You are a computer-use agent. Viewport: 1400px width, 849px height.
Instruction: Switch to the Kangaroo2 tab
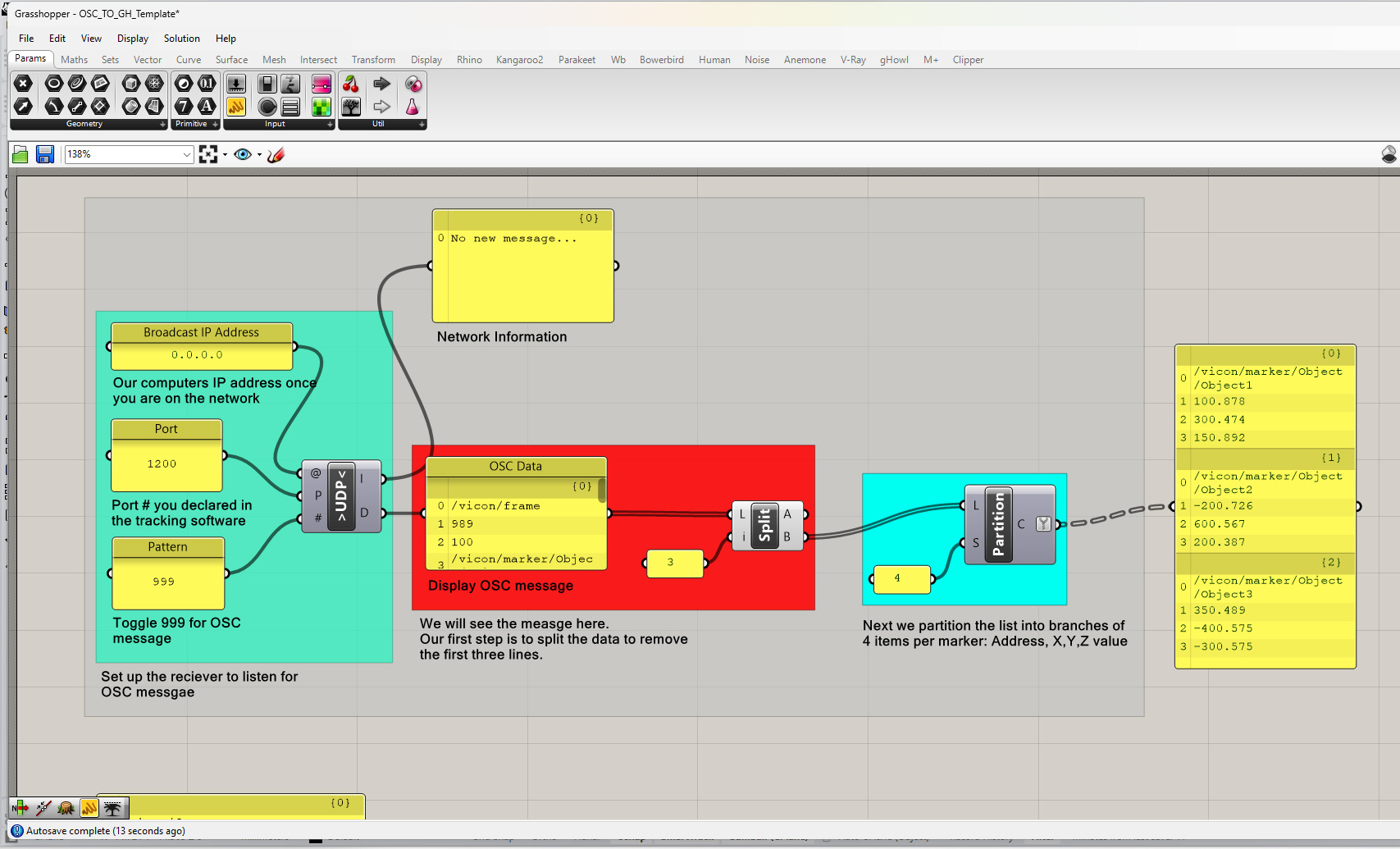tap(519, 60)
